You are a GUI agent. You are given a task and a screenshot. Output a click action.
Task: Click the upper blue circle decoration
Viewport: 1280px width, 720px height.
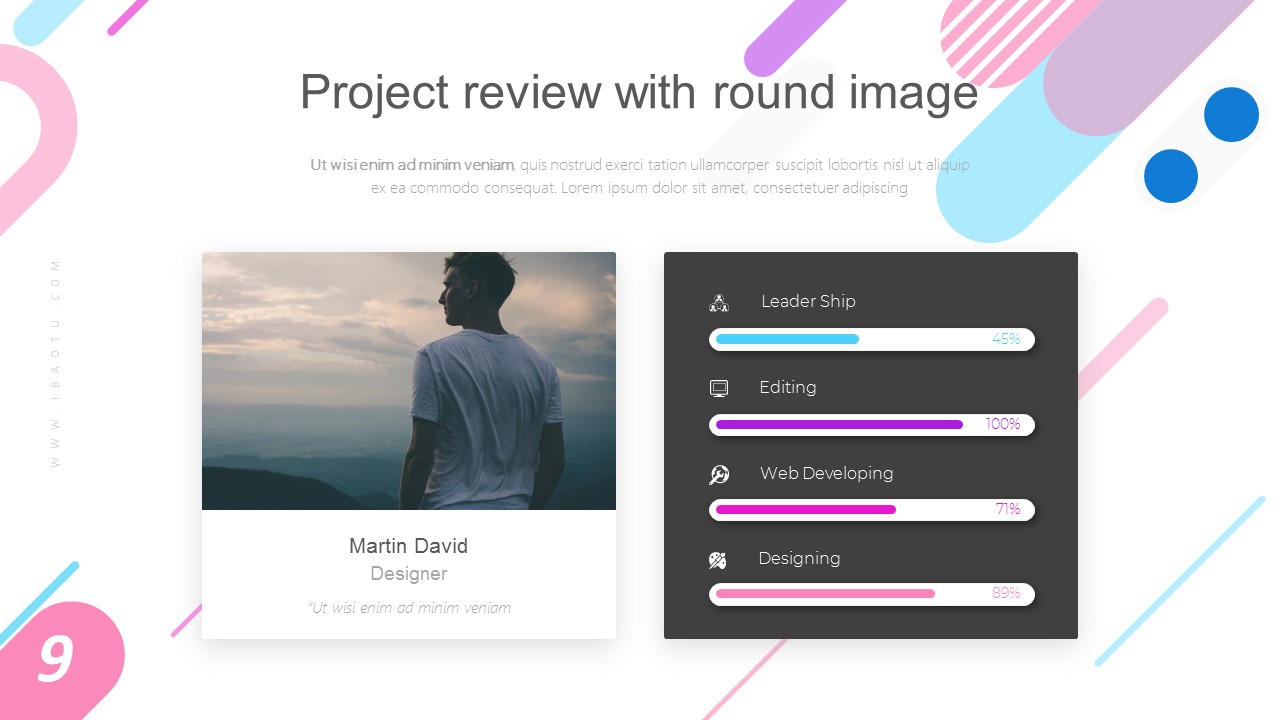[x=1231, y=114]
